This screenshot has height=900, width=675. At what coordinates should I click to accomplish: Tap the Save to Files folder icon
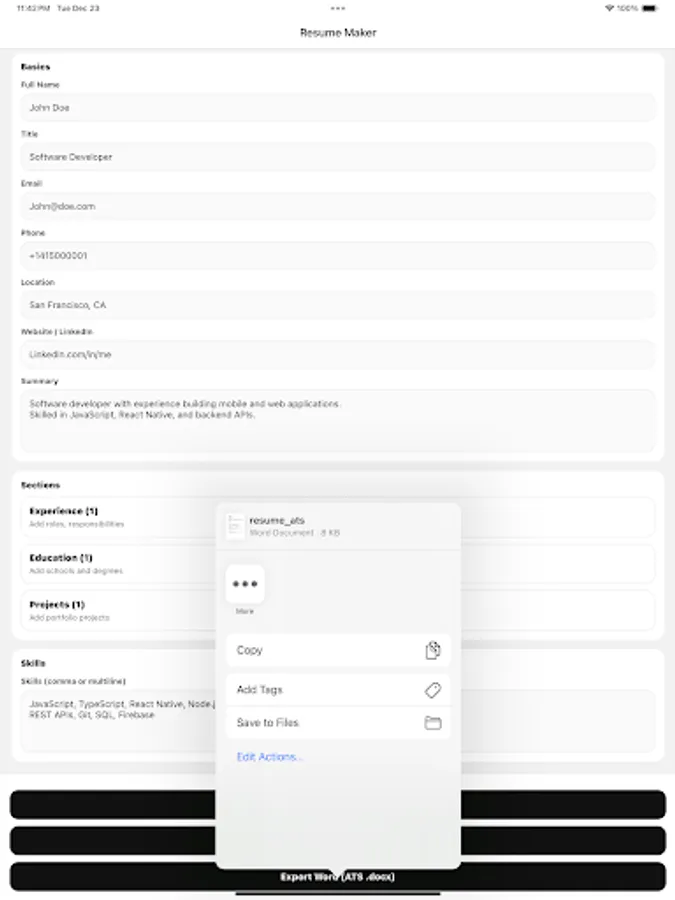click(x=433, y=723)
